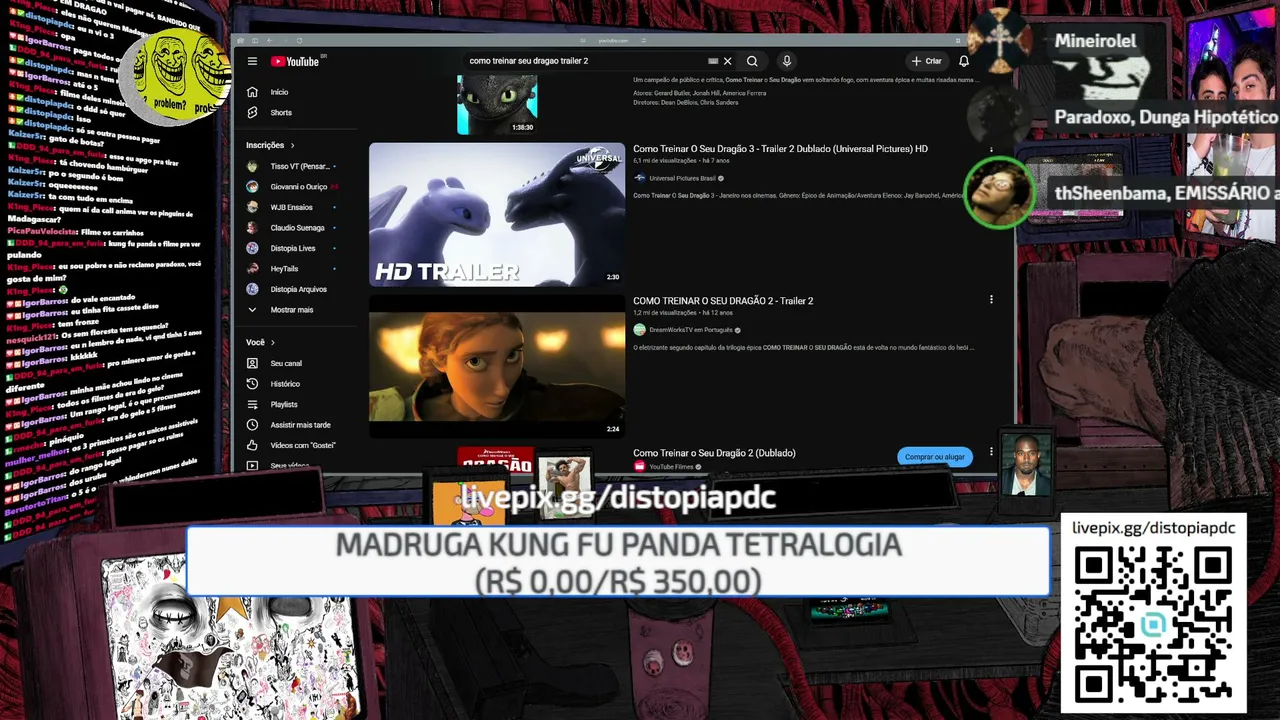Open Giovanni o Ouriço channel

coord(298,187)
